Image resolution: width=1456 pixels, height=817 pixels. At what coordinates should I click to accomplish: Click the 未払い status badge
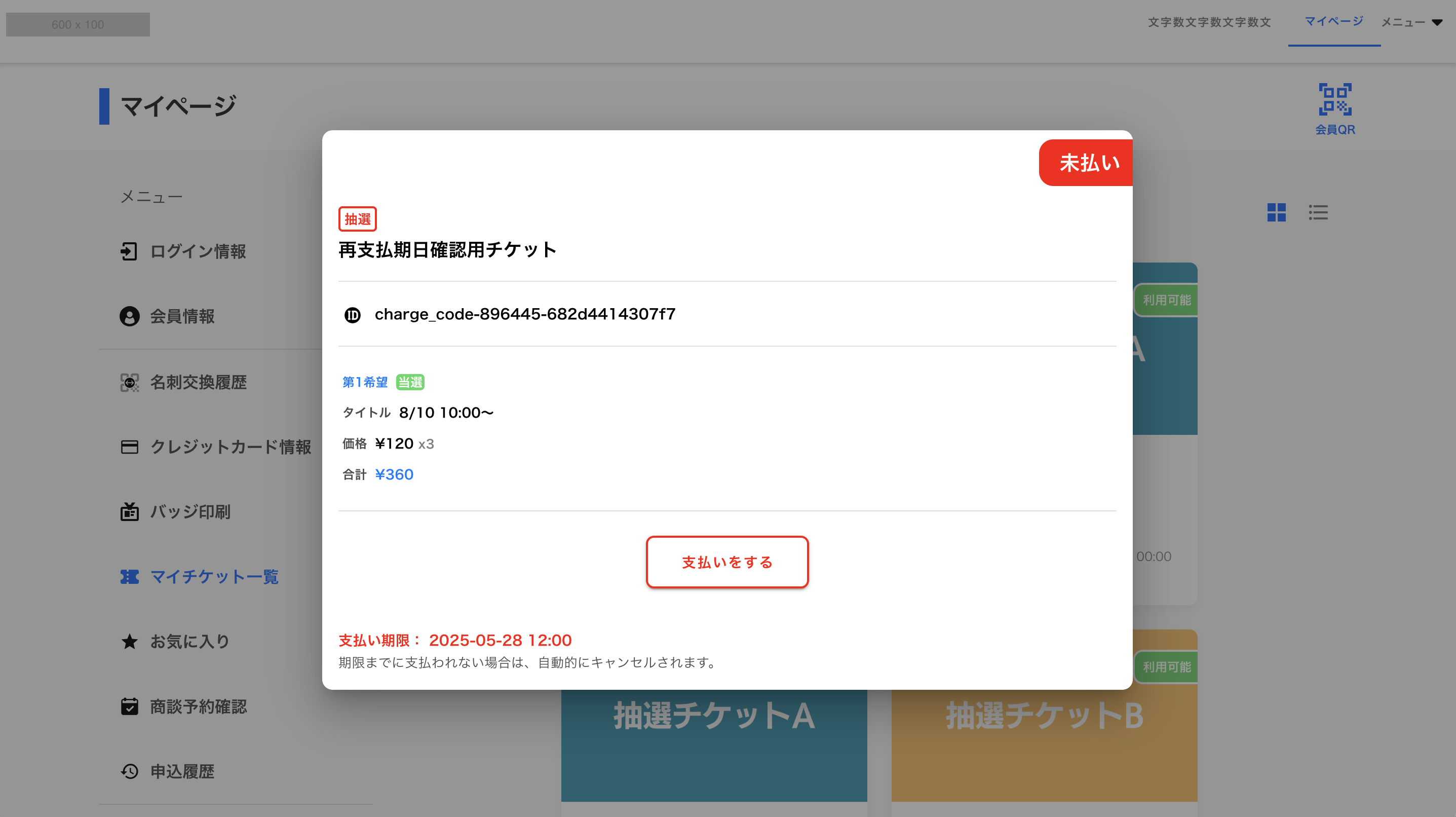pyautogui.click(x=1086, y=163)
